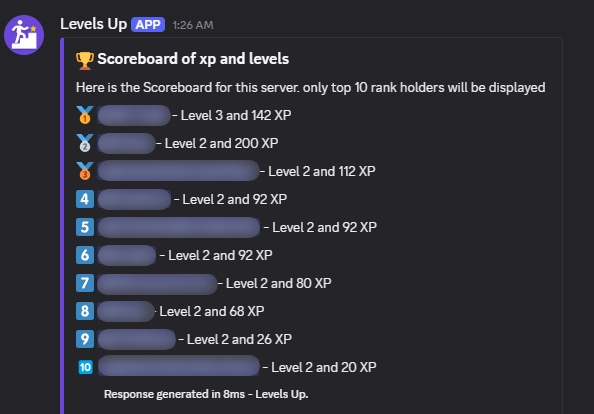The height and width of the screenshot is (414, 594).
Task: Open blurred user with Level 2 and 20 XP
Action: point(178,366)
